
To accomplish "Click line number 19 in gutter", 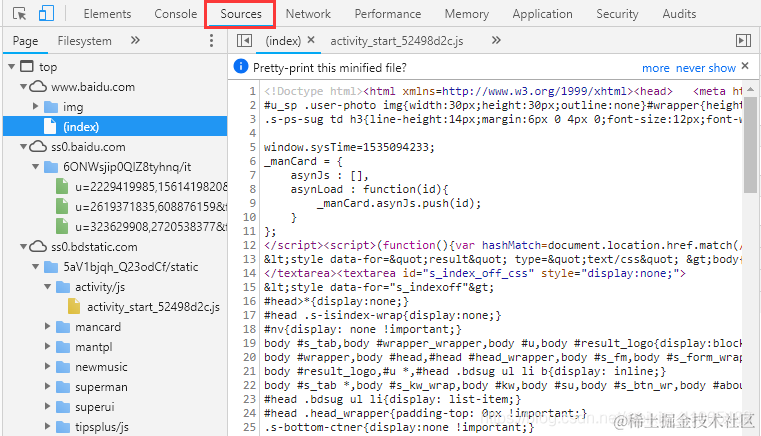I will click(x=249, y=343).
